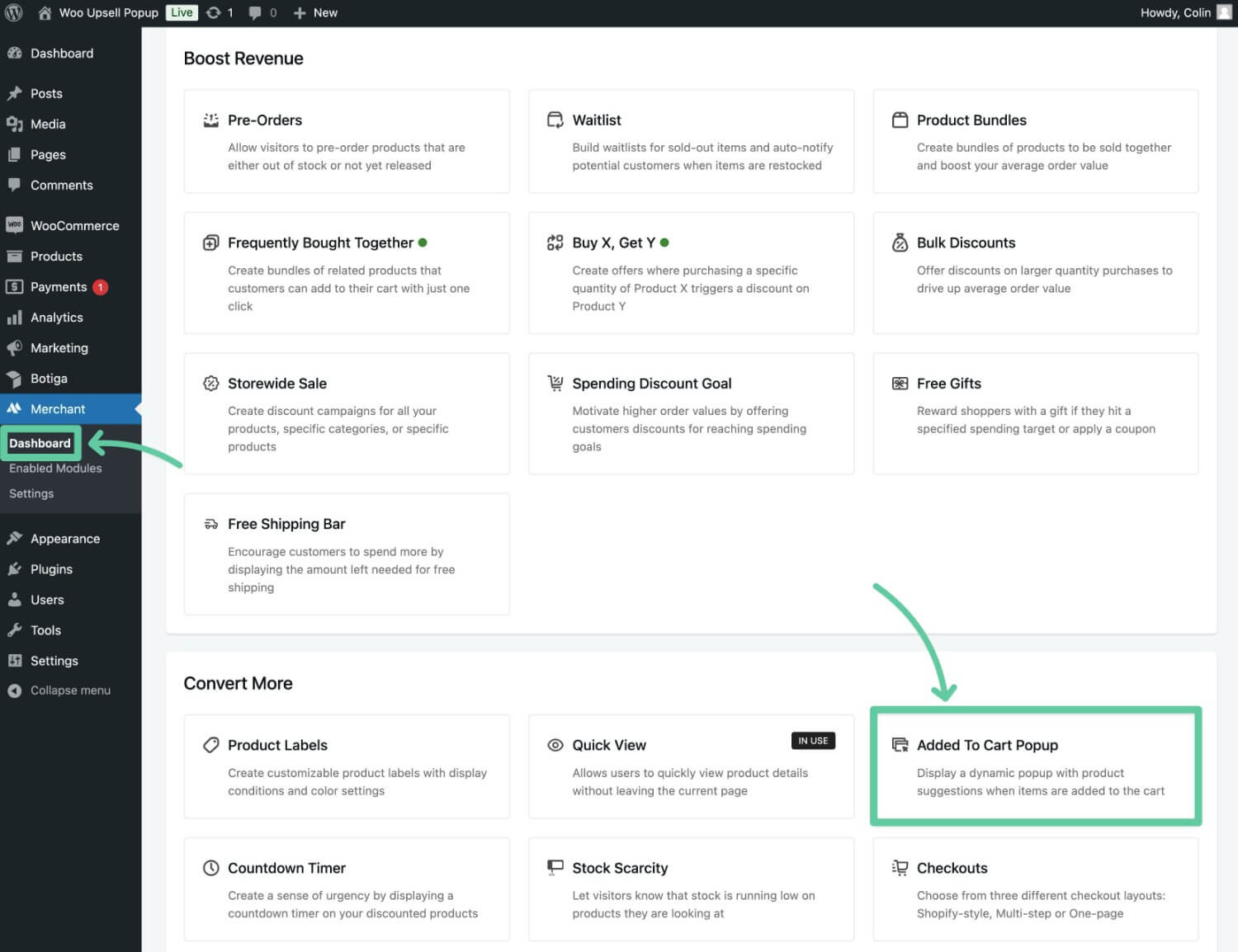Click the WordPress logo in admin bar

coord(14,12)
